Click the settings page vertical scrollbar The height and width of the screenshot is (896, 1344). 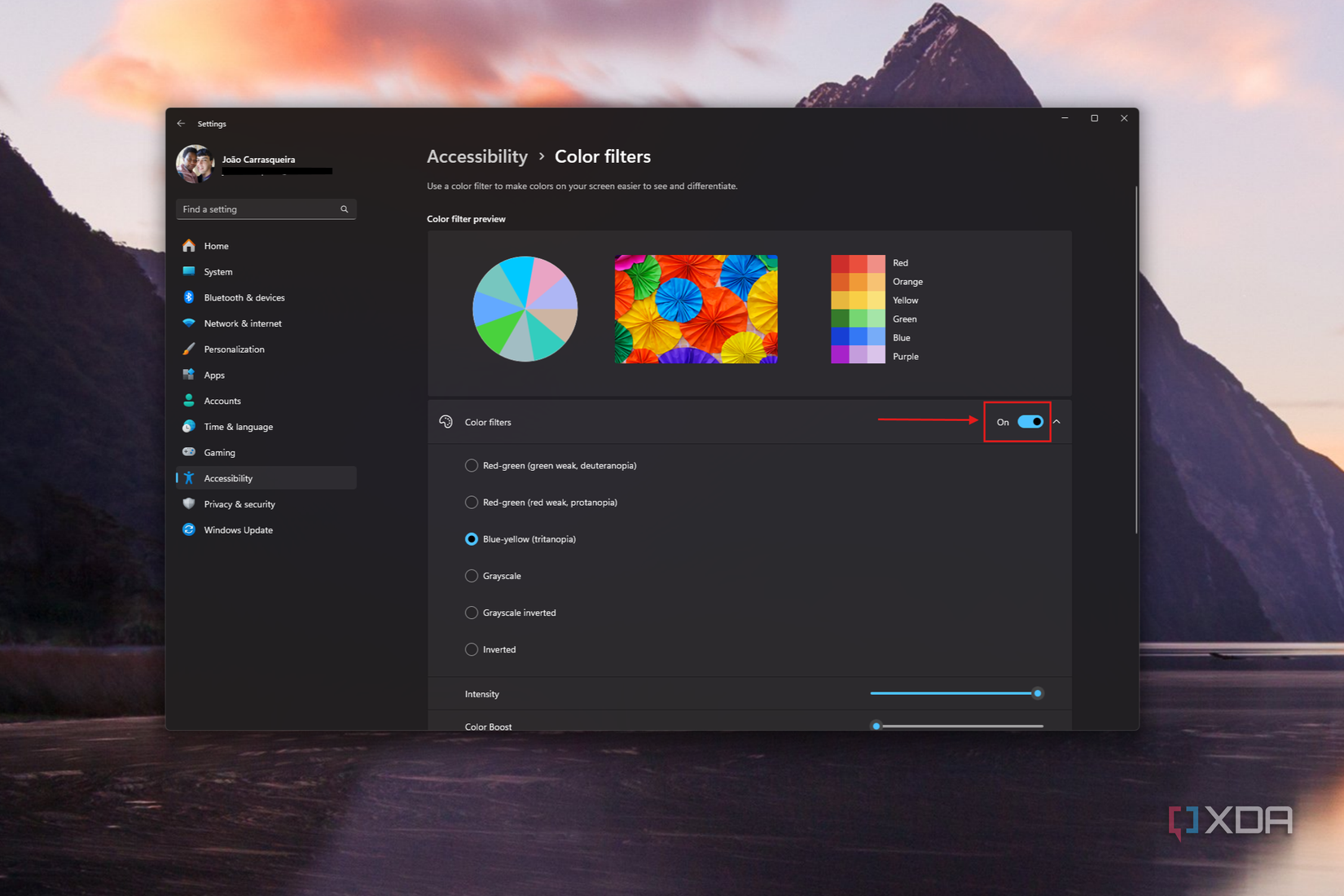tap(1135, 359)
